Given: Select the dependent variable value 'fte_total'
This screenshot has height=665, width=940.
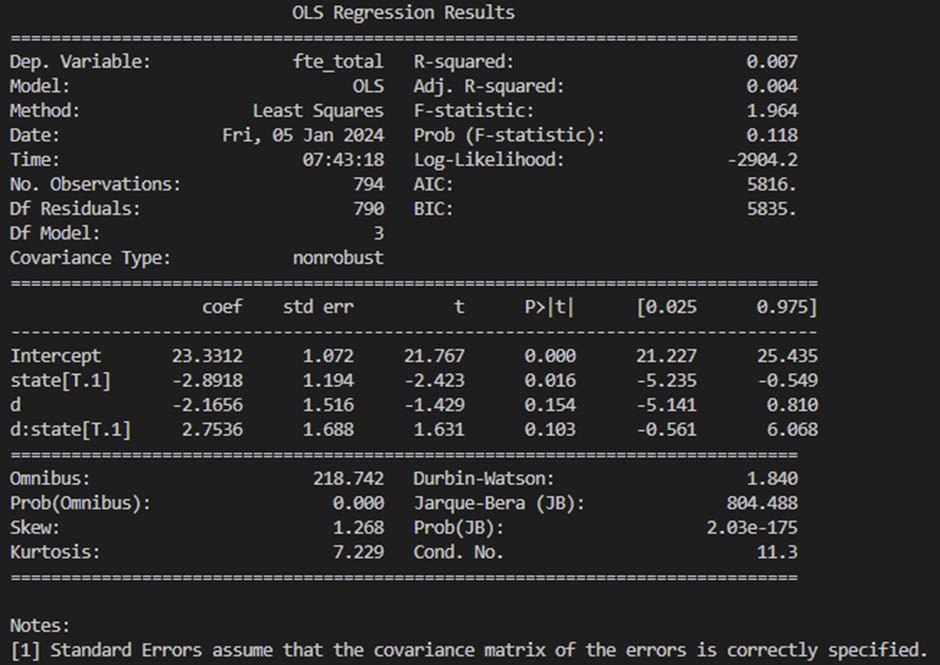Looking at the screenshot, I should coord(338,62).
